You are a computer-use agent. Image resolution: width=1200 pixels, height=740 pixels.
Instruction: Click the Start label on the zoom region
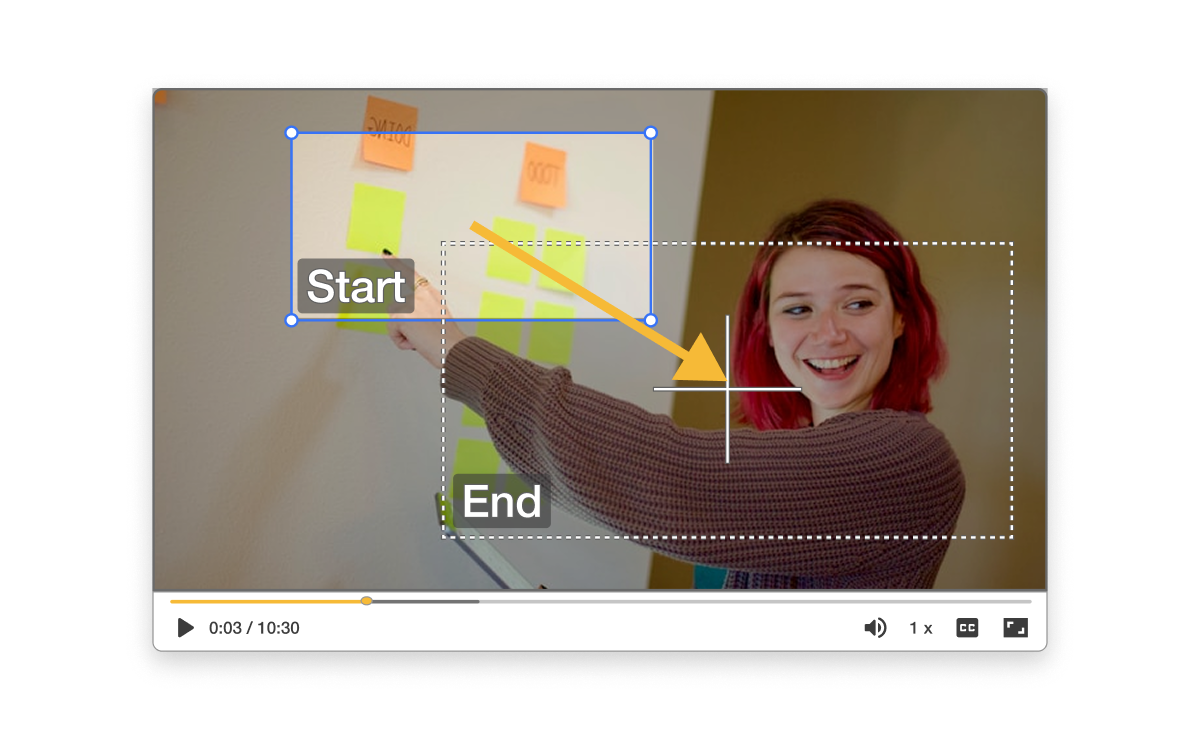[x=356, y=287]
